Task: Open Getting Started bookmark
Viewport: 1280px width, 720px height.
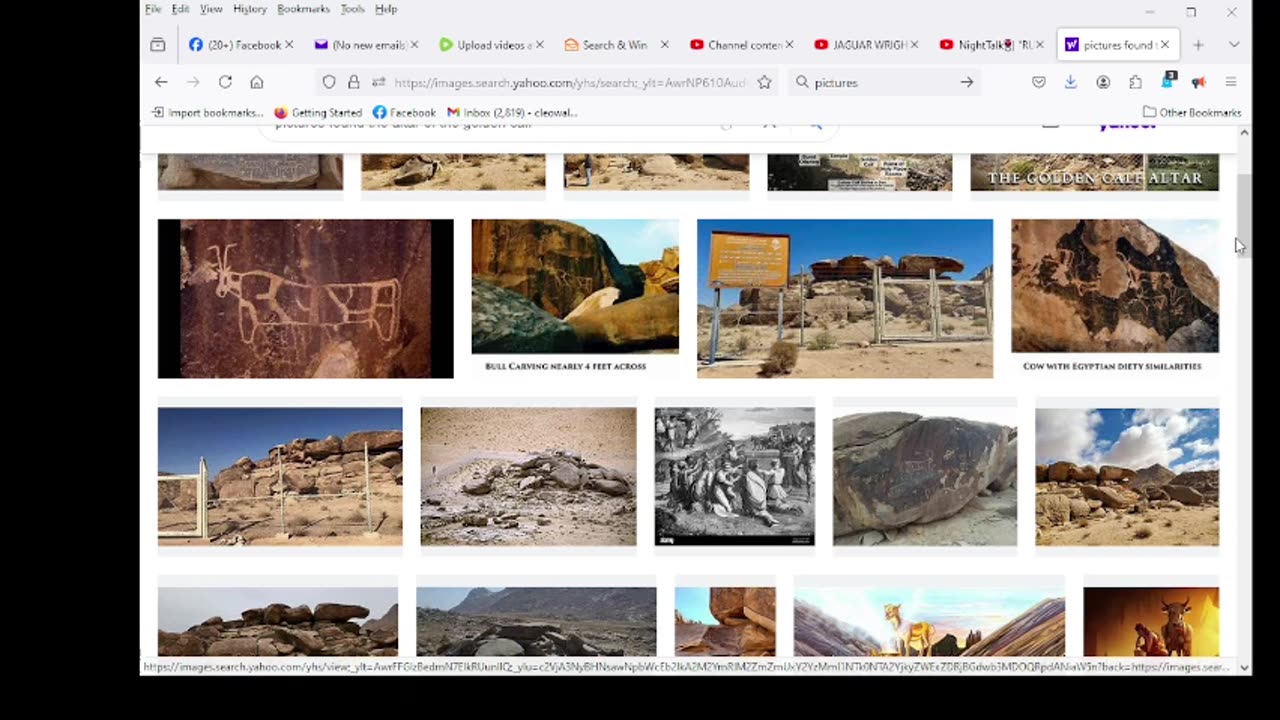Action: click(x=318, y=112)
